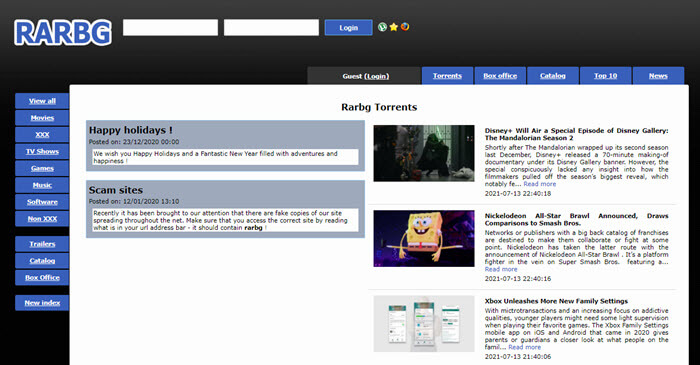Screen dimensions: 700x365
Task: Focus the second login input field
Action: click(x=271, y=27)
